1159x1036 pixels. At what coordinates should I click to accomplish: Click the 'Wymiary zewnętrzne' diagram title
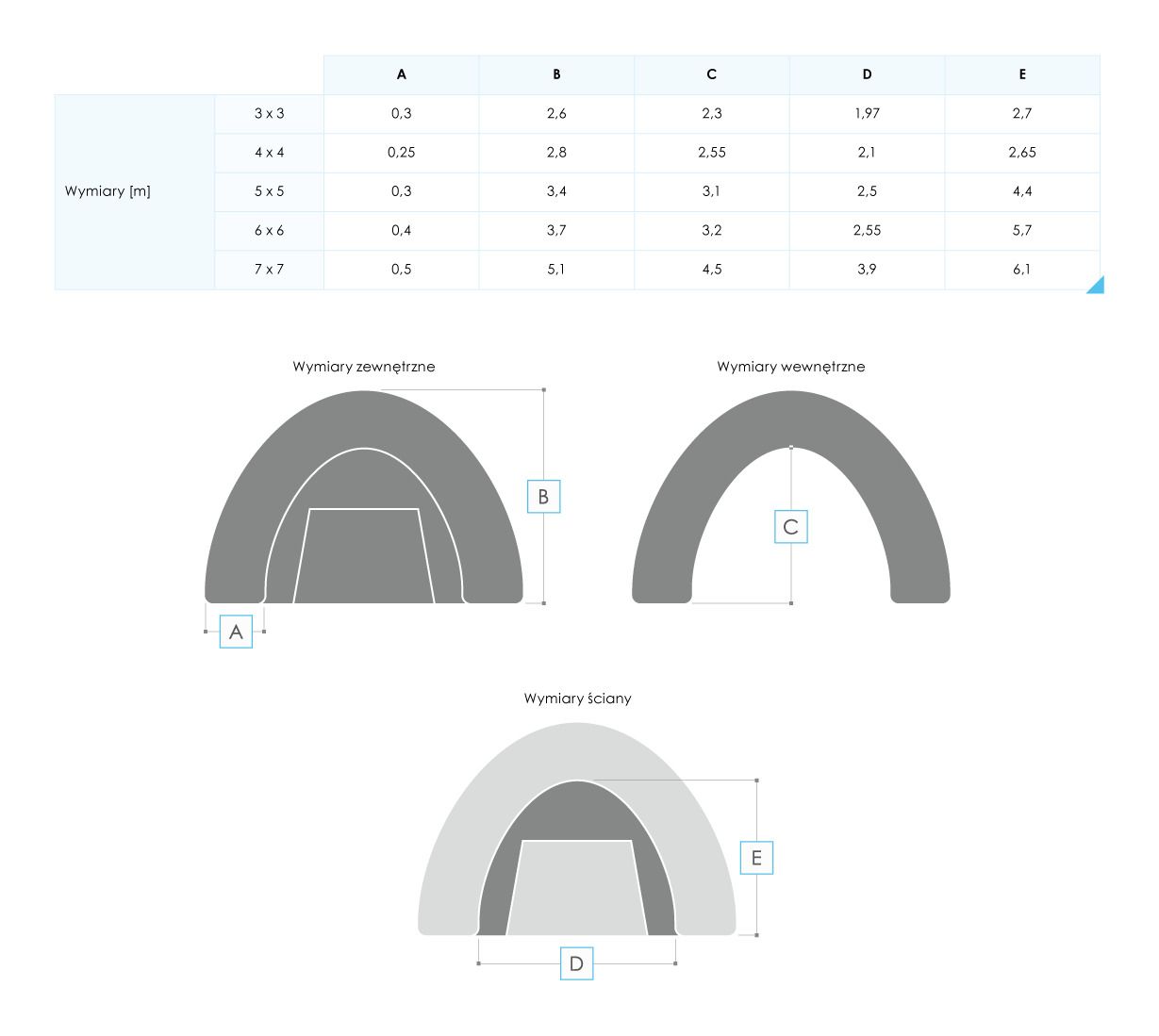click(x=364, y=367)
